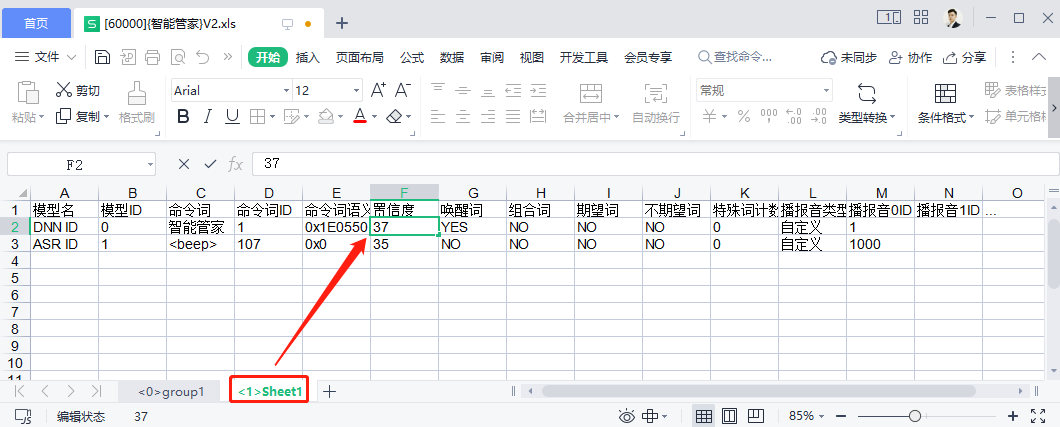Click the Bold formatting icon
The width and height of the screenshot is (1060, 427).
point(183,117)
